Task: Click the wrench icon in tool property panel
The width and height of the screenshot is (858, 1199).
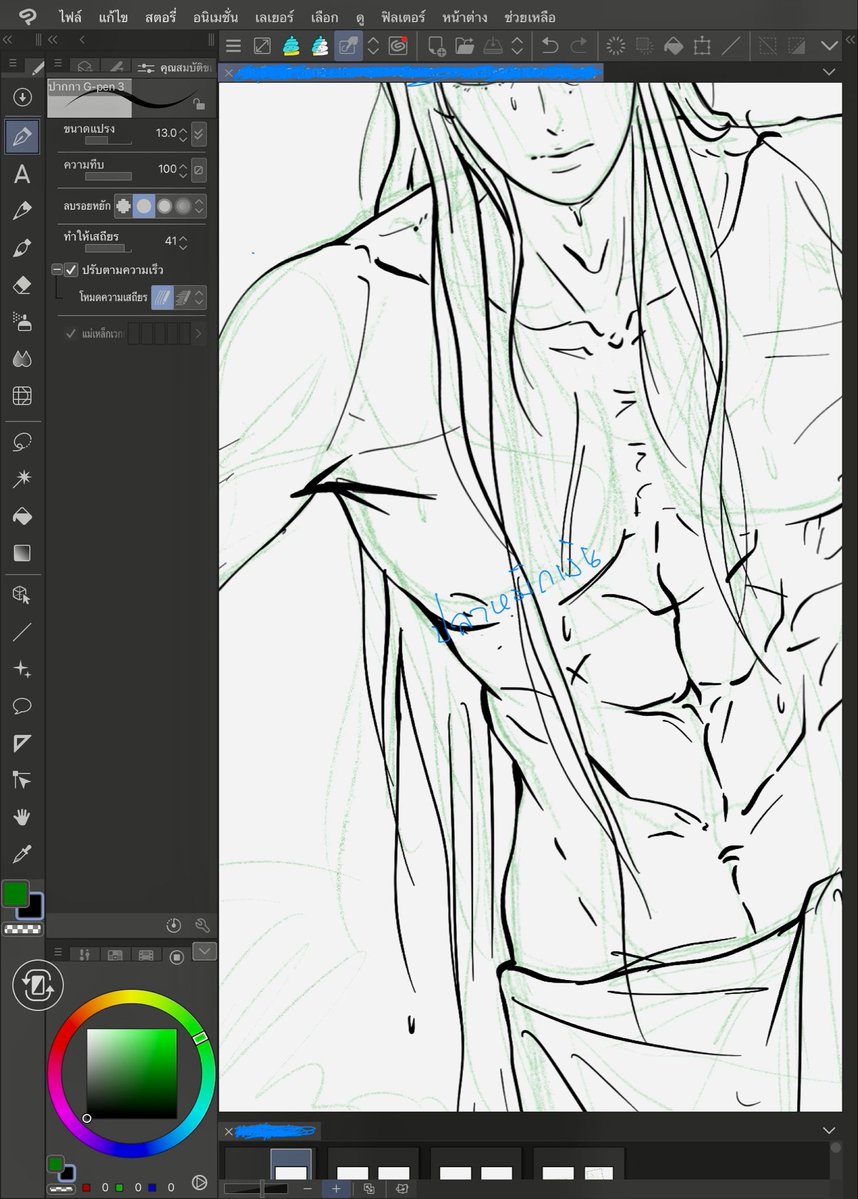Action: click(x=203, y=925)
